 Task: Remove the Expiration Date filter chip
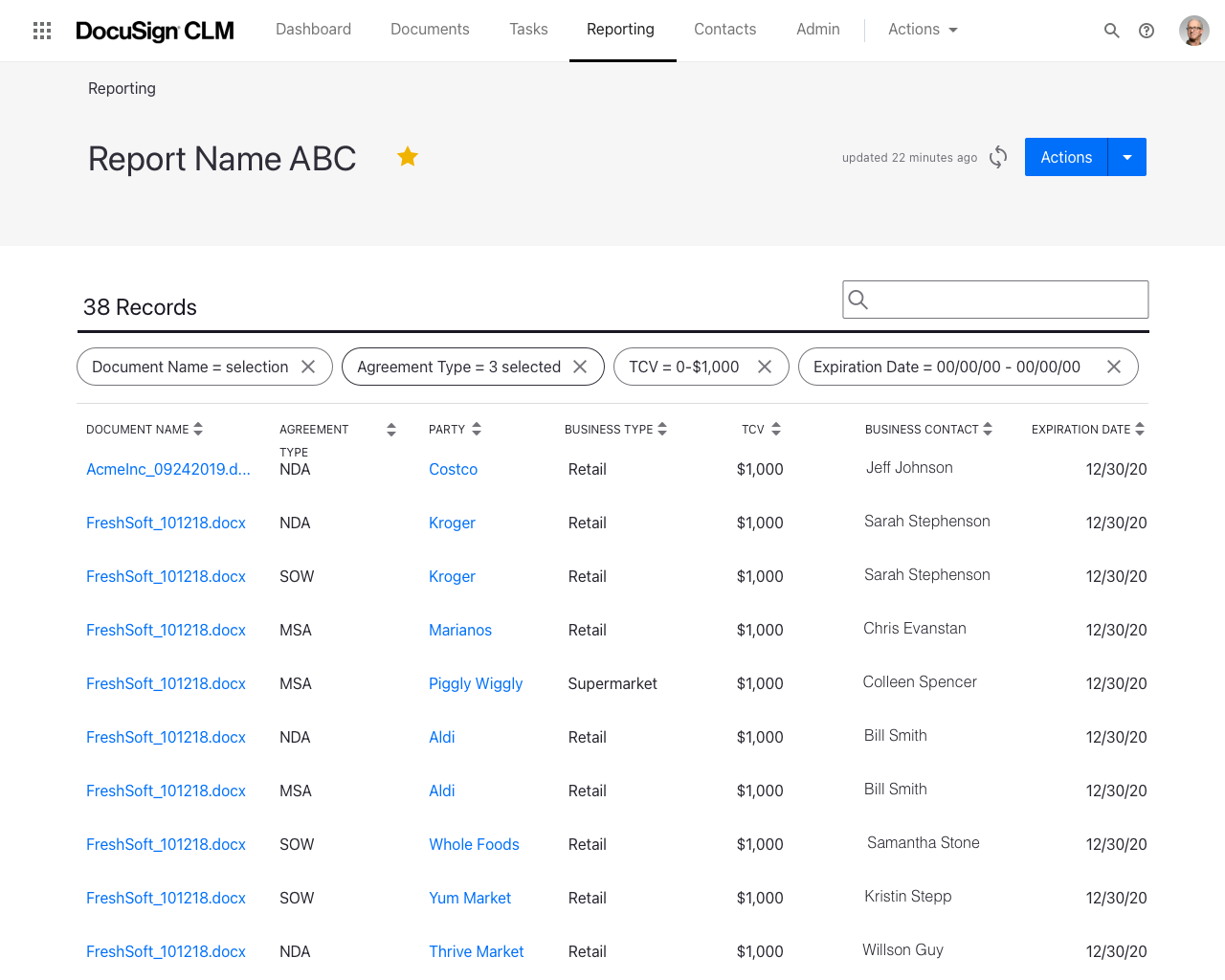[1114, 367]
